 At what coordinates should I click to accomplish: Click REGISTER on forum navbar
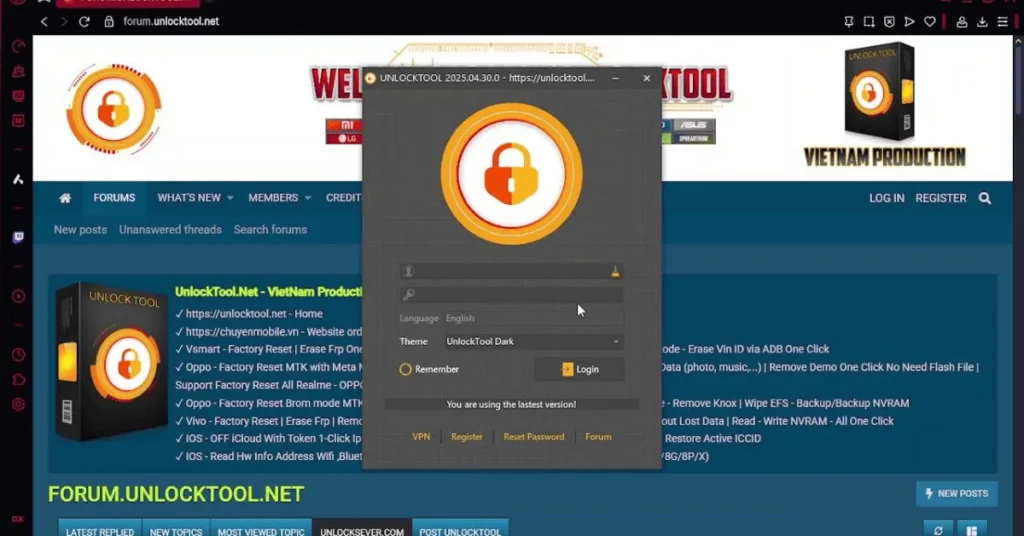[940, 198]
